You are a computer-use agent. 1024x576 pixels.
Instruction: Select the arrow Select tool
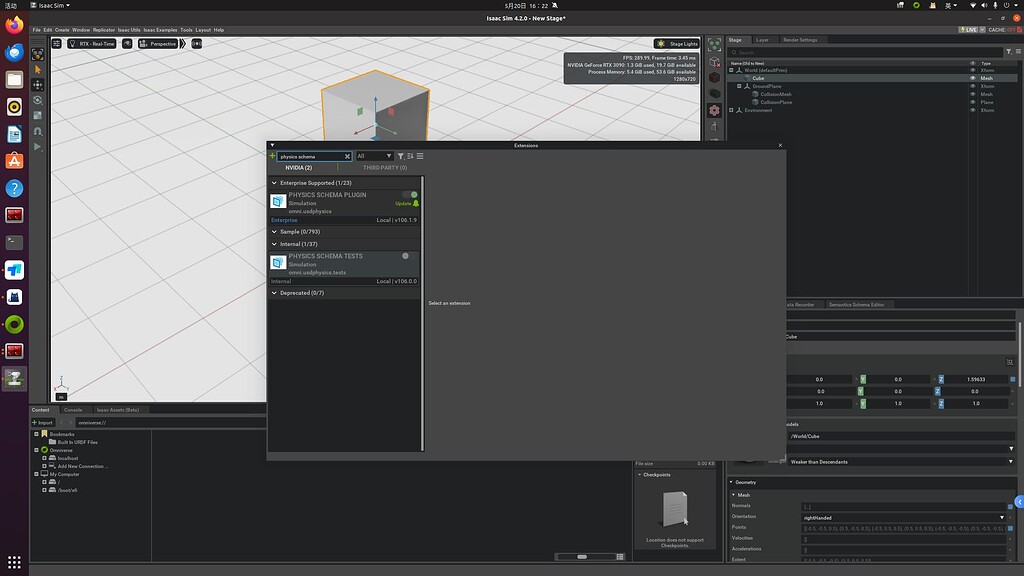click(x=37, y=70)
